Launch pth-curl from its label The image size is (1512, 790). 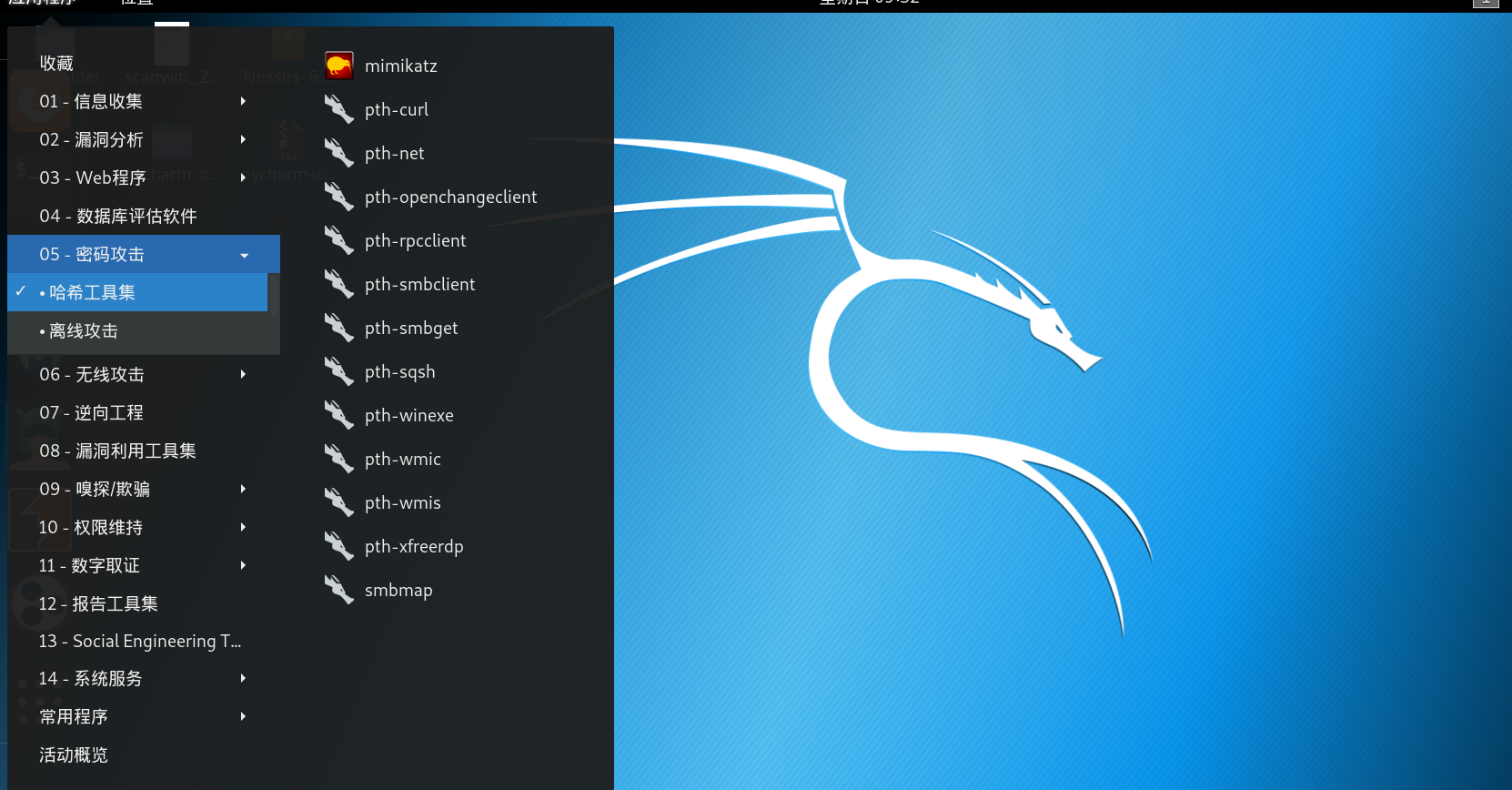(397, 109)
